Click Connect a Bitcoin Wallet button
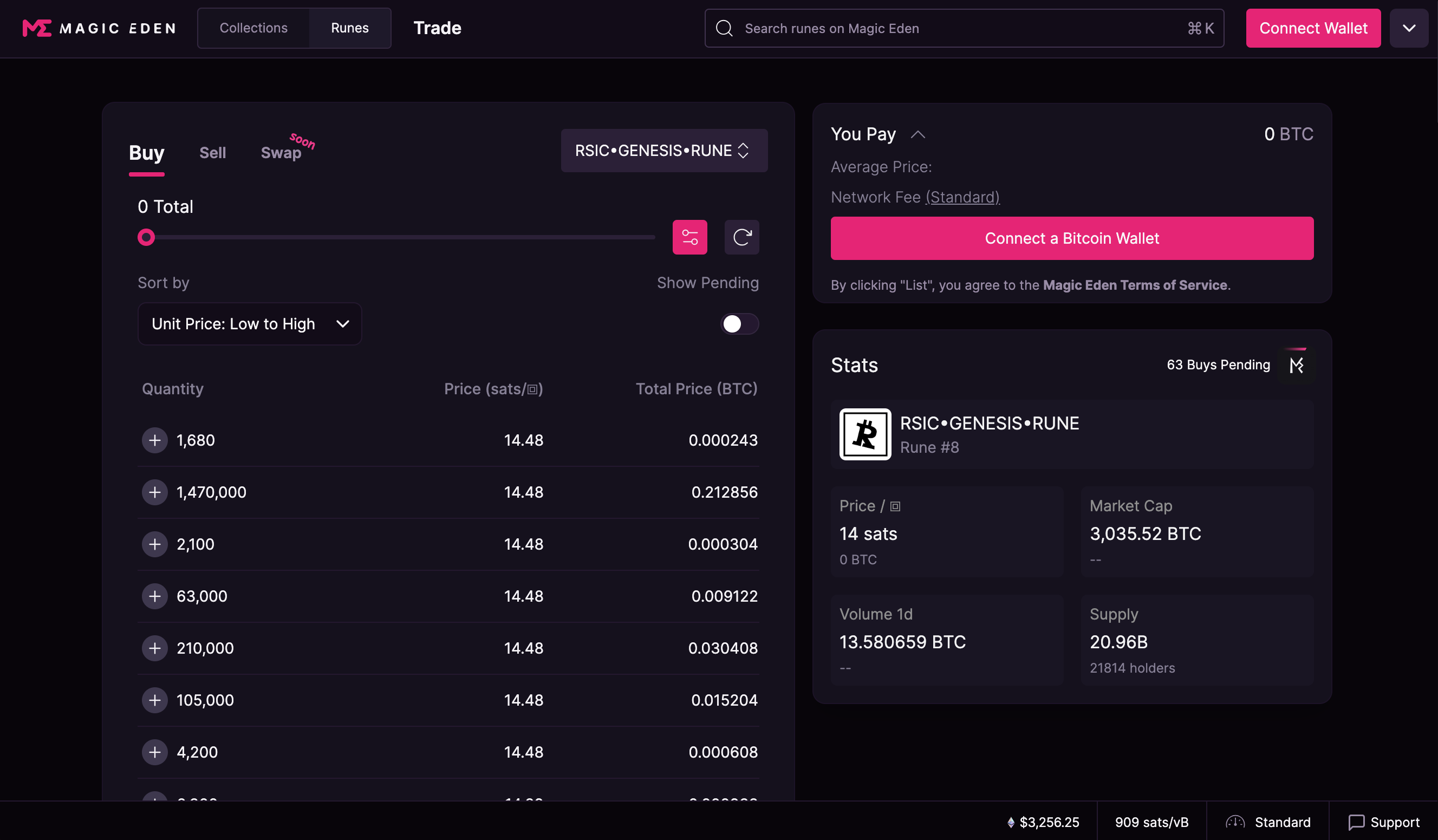The width and height of the screenshot is (1438, 840). coord(1072,238)
